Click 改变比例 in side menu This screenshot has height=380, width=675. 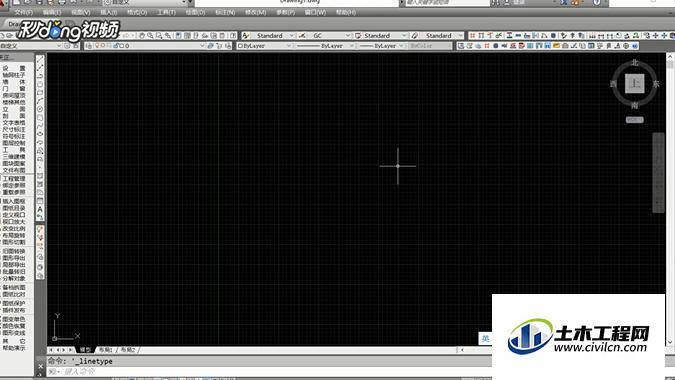tap(14, 229)
